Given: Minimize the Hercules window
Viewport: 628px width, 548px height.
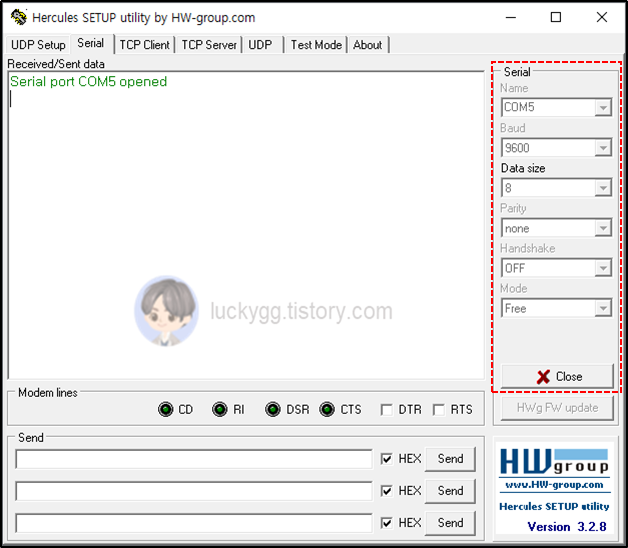Looking at the screenshot, I should tap(511, 17).
